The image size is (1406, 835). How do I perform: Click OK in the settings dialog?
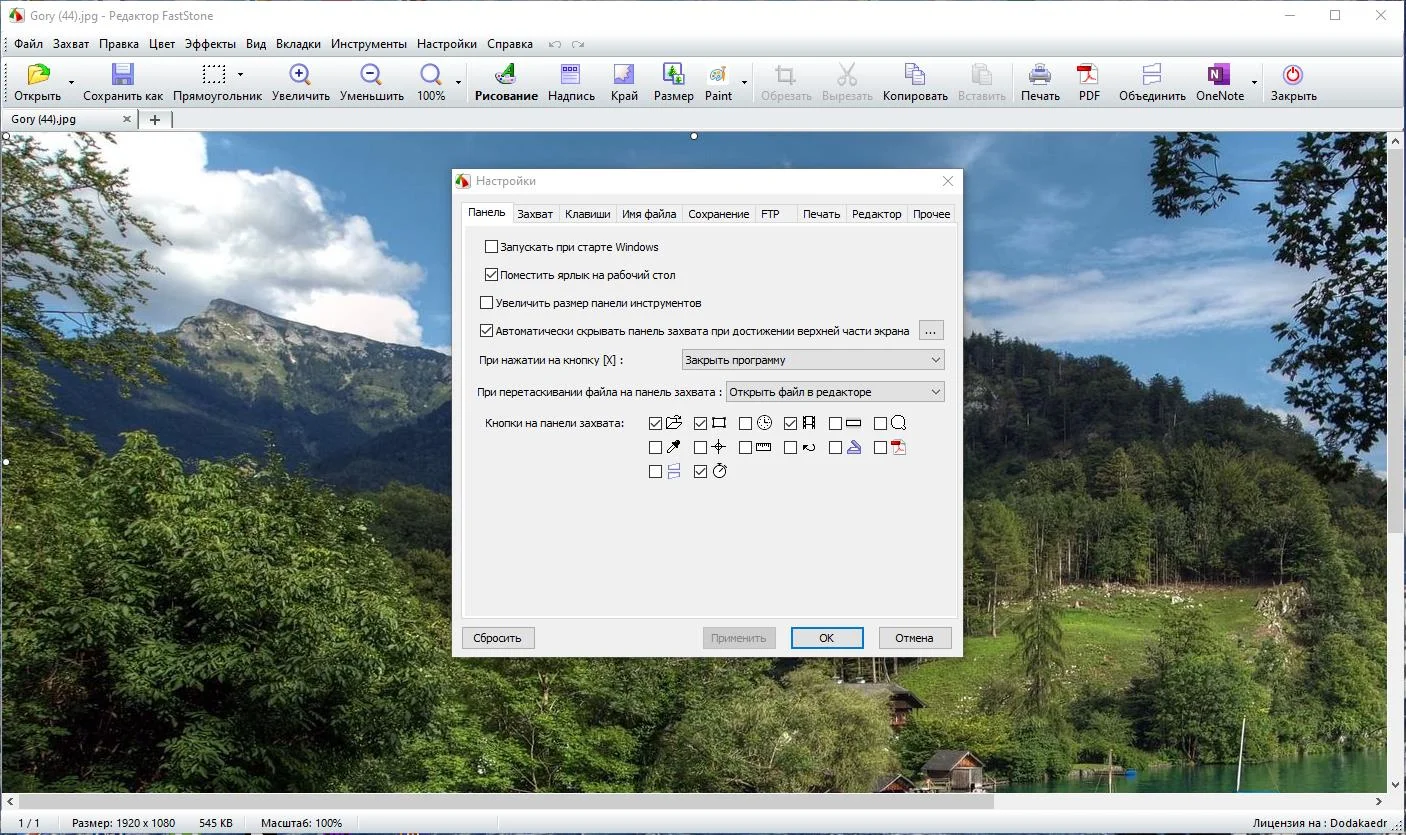click(x=827, y=638)
